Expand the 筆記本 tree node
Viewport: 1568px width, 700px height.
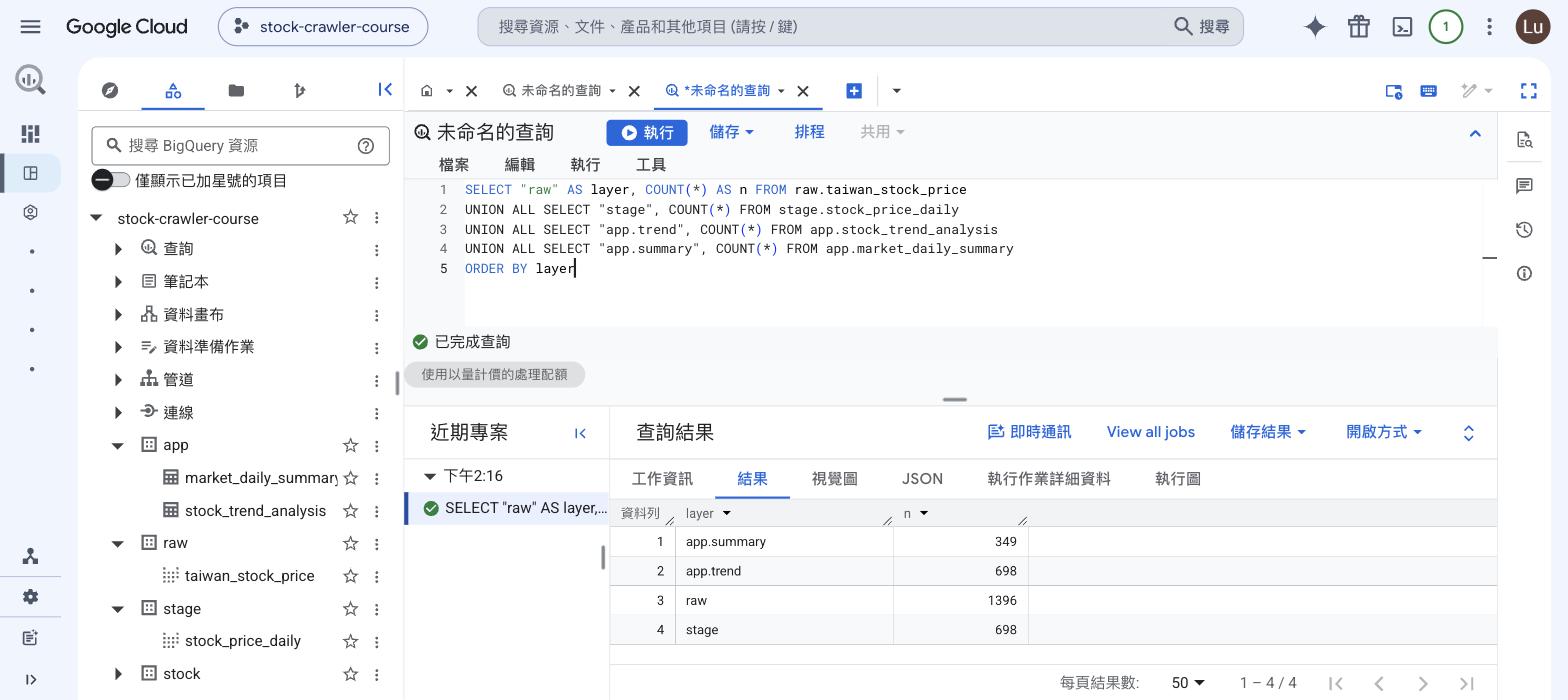(x=119, y=282)
